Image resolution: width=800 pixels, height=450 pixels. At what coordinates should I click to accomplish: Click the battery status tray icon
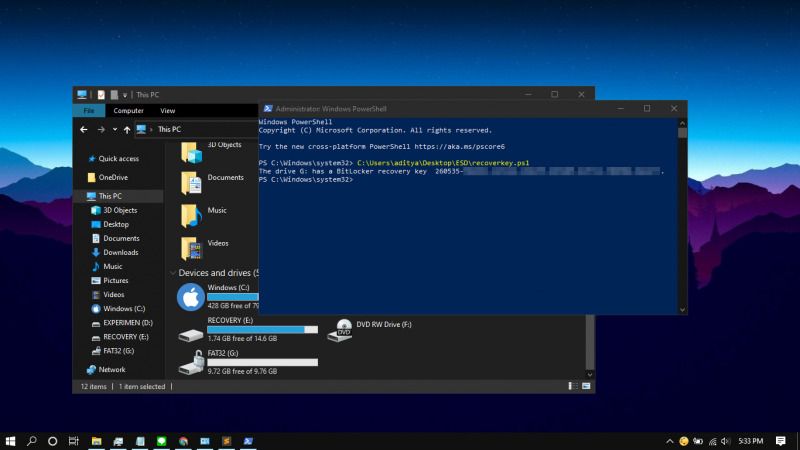tap(698, 441)
